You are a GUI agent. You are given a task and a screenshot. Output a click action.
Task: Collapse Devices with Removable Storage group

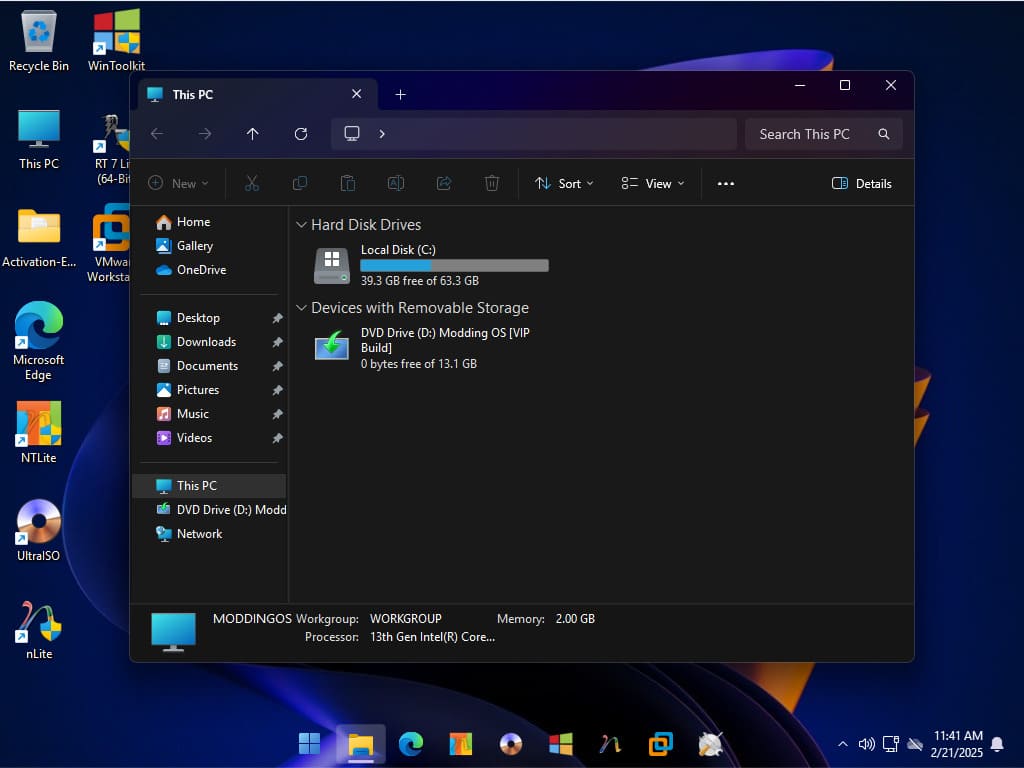[x=301, y=308]
